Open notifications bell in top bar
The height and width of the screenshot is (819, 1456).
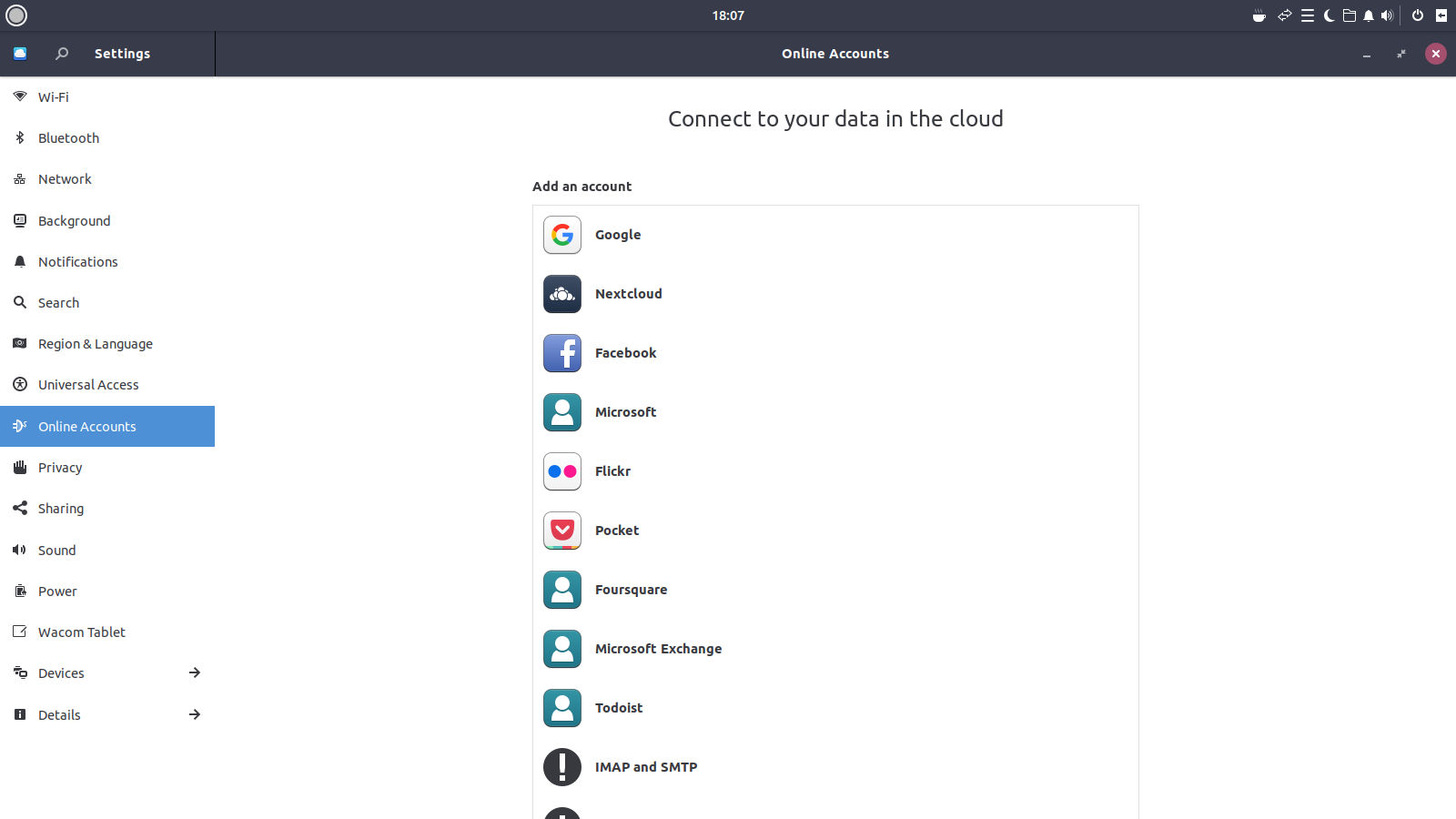coord(1369,15)
